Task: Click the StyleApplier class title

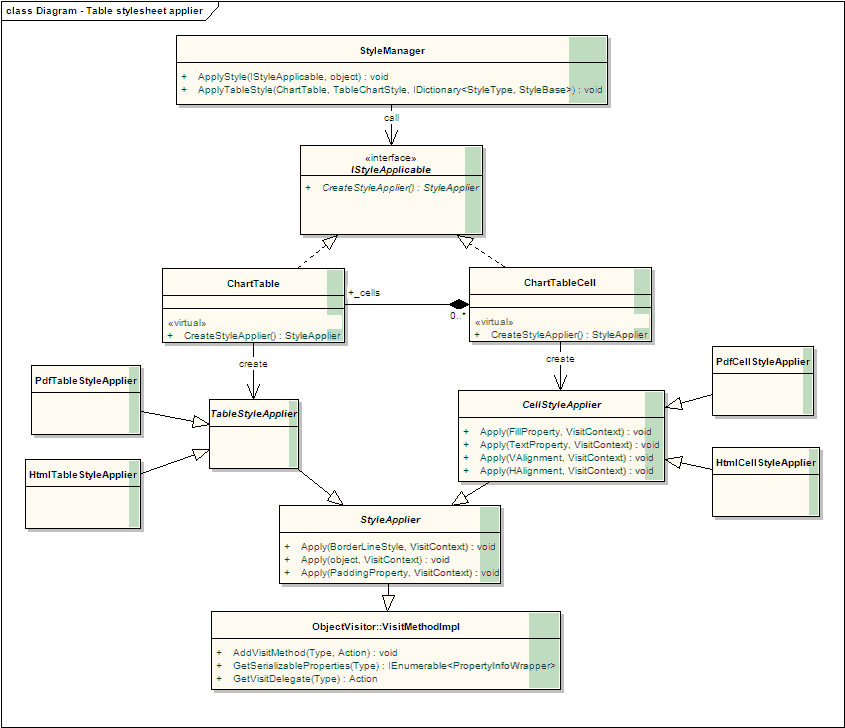Action: (x=389, y=520)
